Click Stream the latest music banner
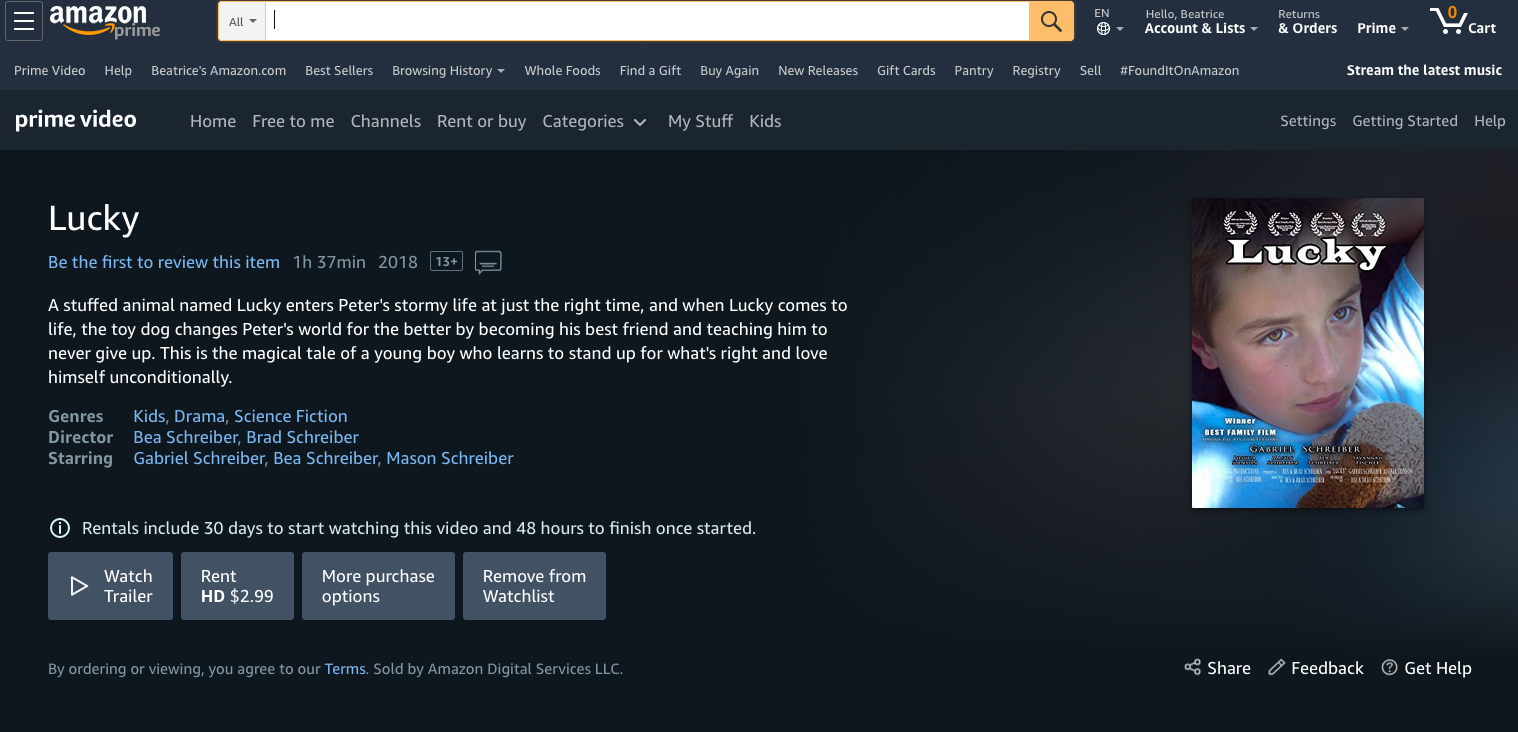1518x732 pixels. pyautogui.click(x=1424, y=70)
